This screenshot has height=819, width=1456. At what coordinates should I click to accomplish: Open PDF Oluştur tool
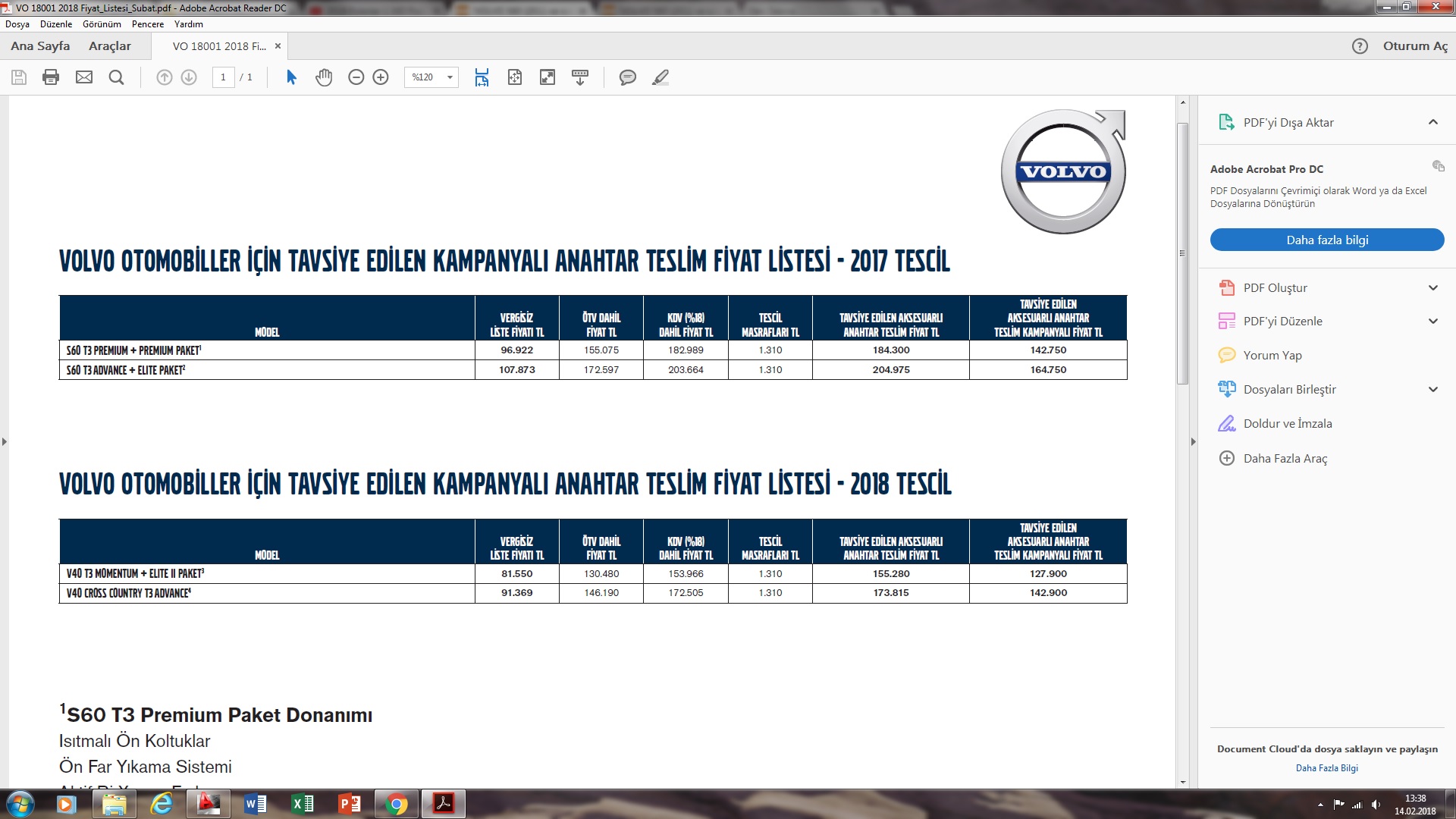coord(1275,288)
